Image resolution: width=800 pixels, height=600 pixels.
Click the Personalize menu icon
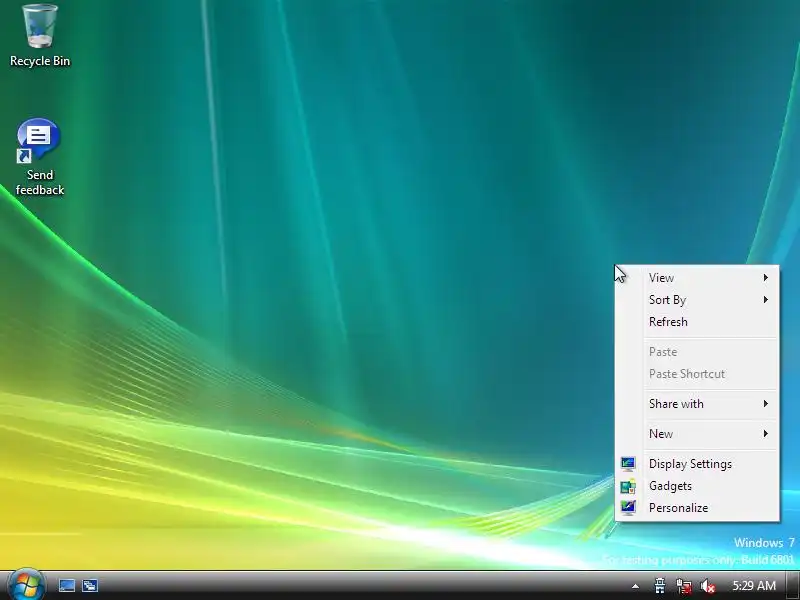[x=628, y=508]
